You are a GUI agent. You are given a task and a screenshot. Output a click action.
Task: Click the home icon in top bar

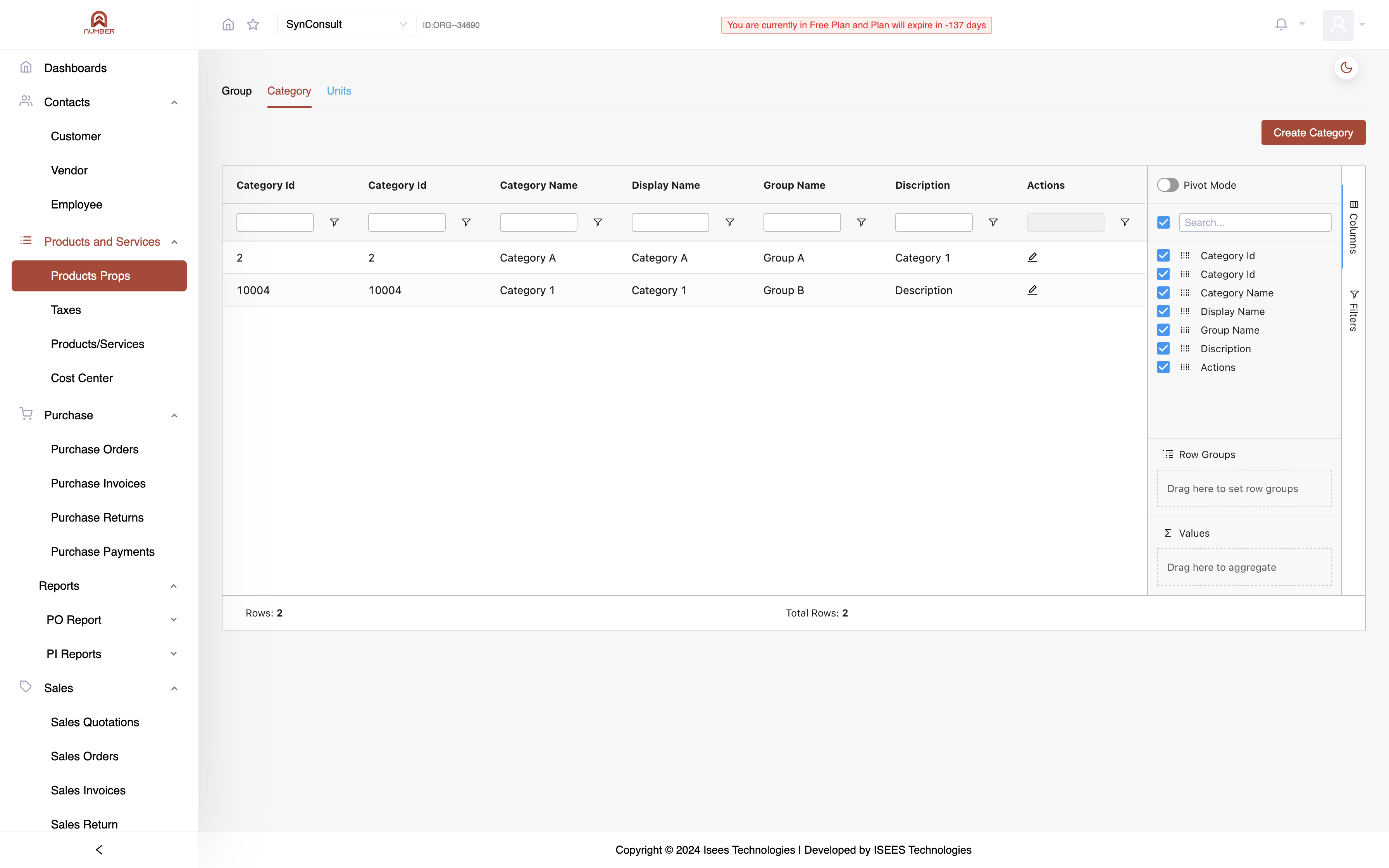tap(228, 24)
